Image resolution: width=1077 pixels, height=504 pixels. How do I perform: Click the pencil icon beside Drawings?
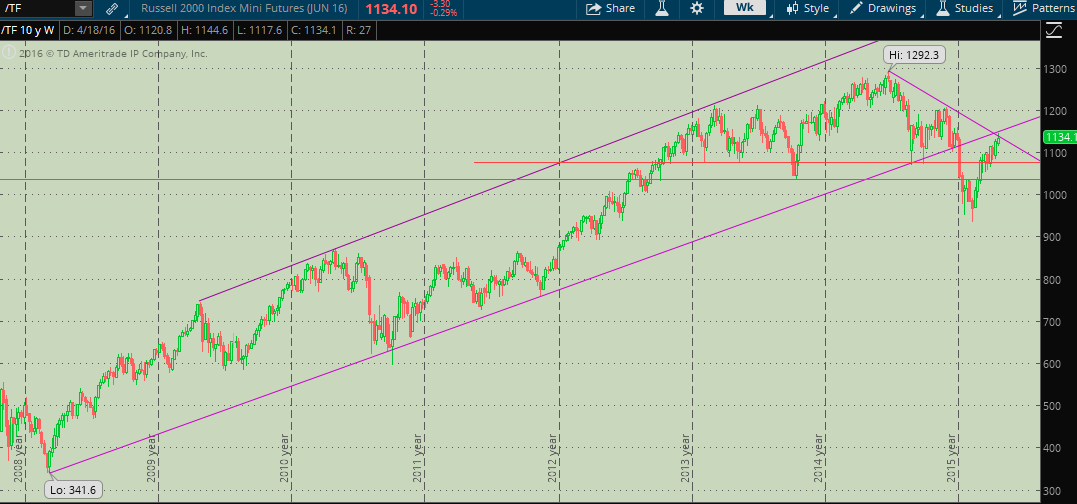coord(856,8)
